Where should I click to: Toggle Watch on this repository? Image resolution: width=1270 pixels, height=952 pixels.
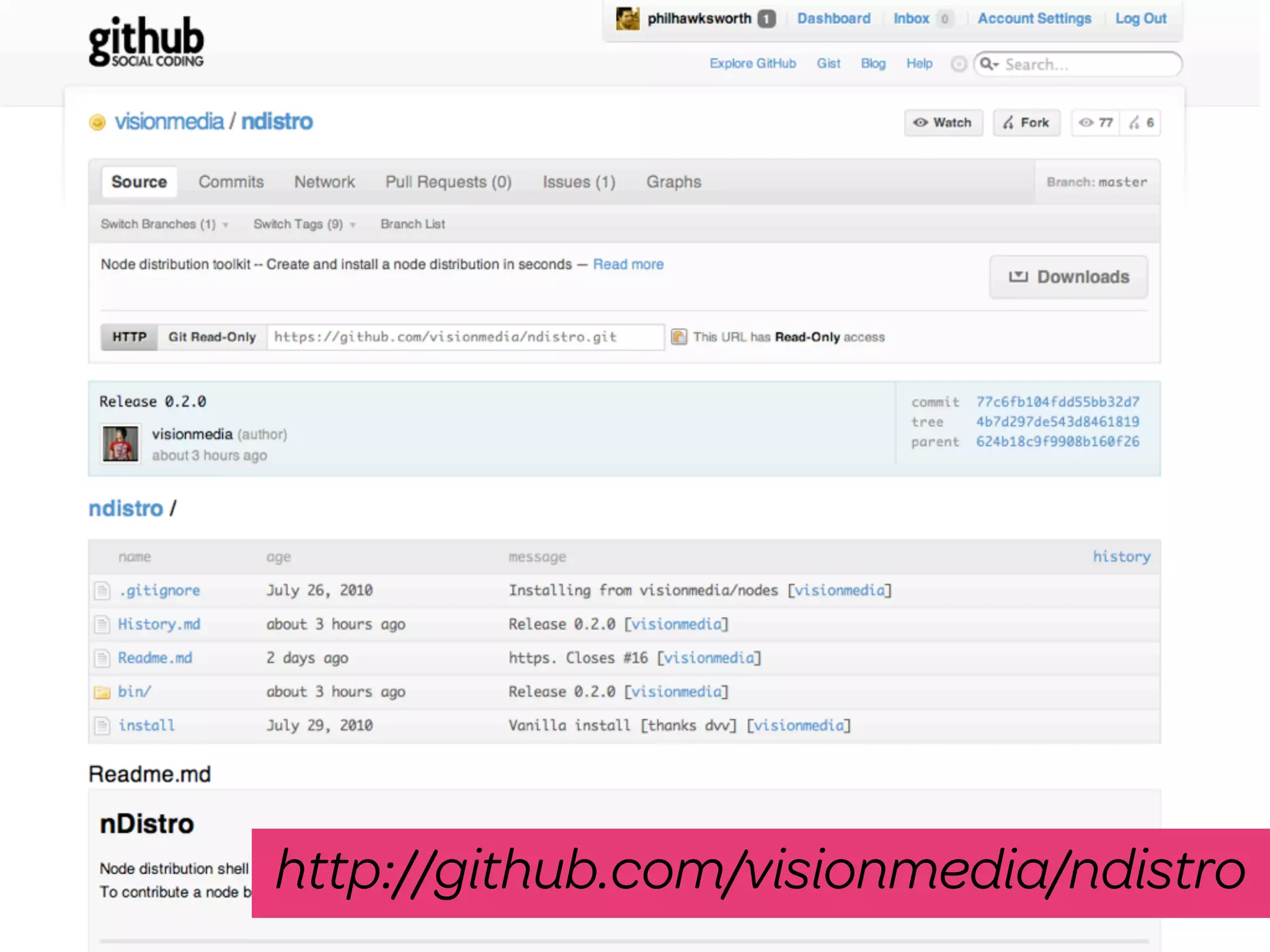click(x=943, y=123)
